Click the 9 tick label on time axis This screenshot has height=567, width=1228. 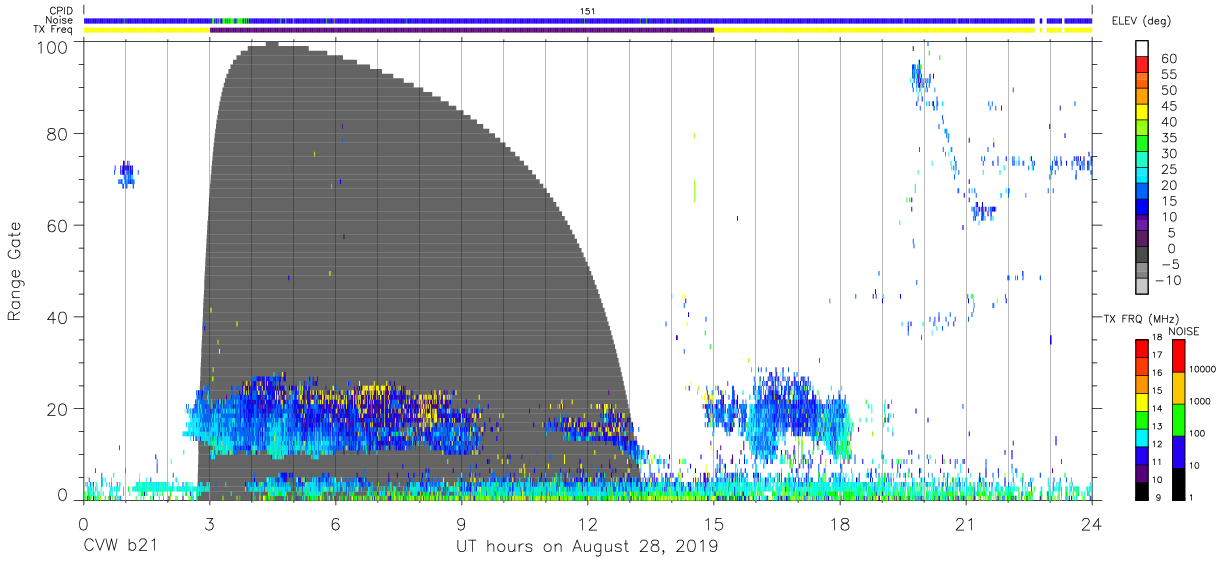pos(461,523)
